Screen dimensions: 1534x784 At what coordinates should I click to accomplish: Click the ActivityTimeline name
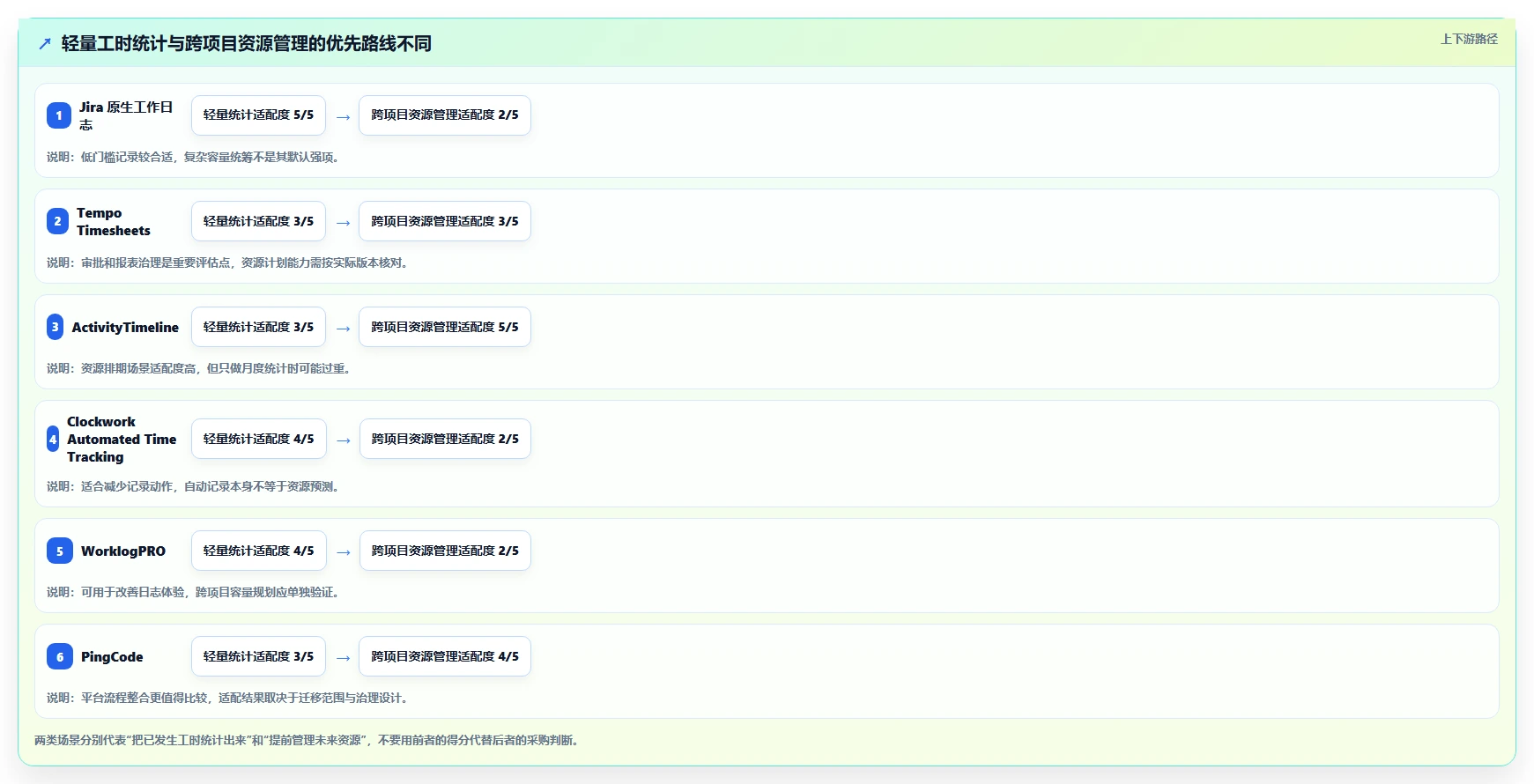(x=125, y=327)
